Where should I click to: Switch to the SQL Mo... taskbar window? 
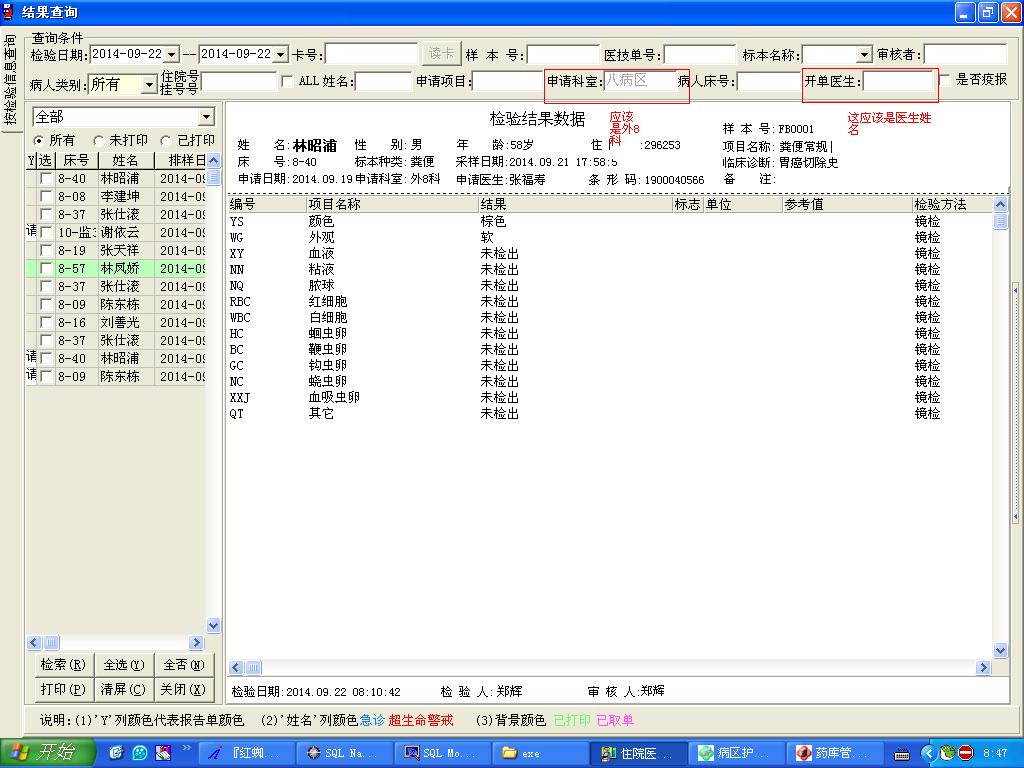point(441,753)
